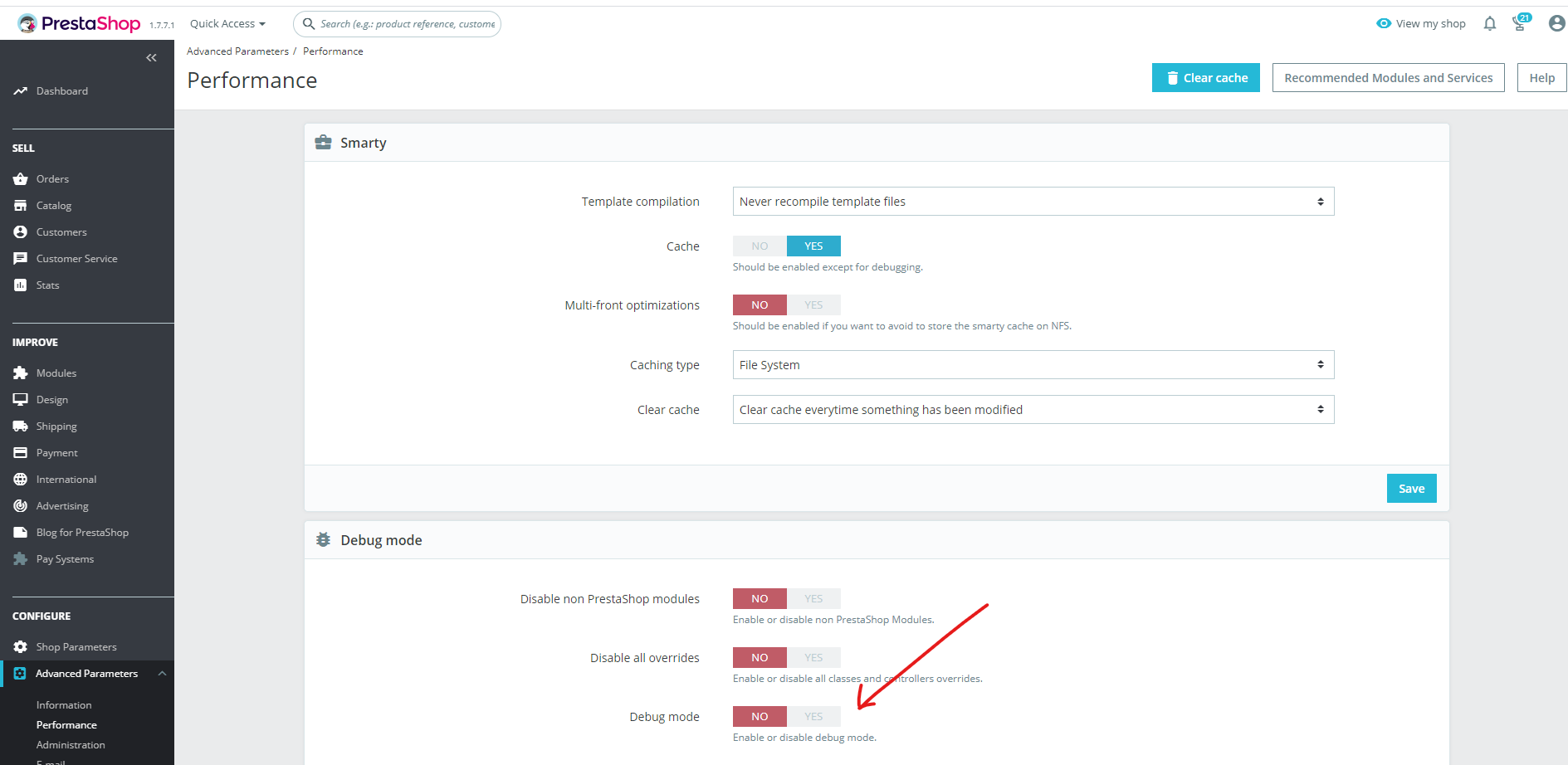
Task: Click the Debug mode bug icon
Action: pos(324,540)
